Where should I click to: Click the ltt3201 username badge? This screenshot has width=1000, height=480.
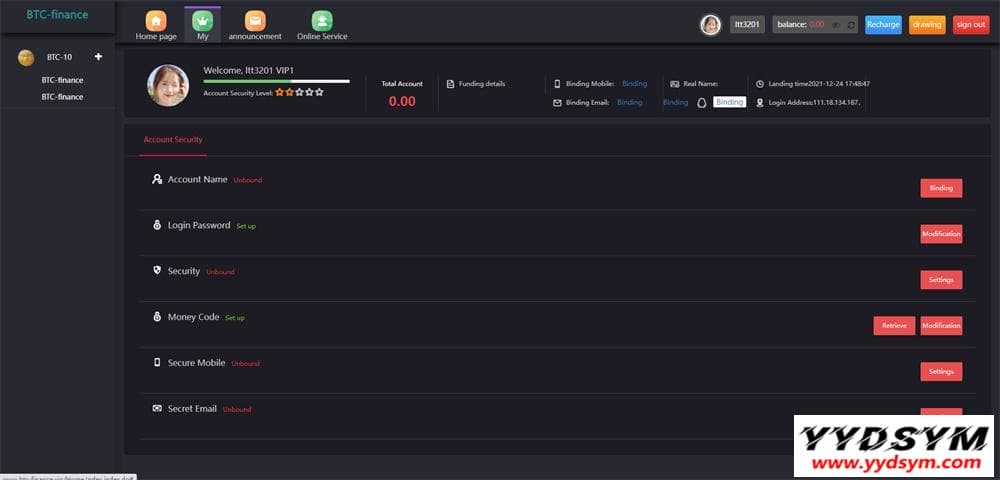pos(747,25)
